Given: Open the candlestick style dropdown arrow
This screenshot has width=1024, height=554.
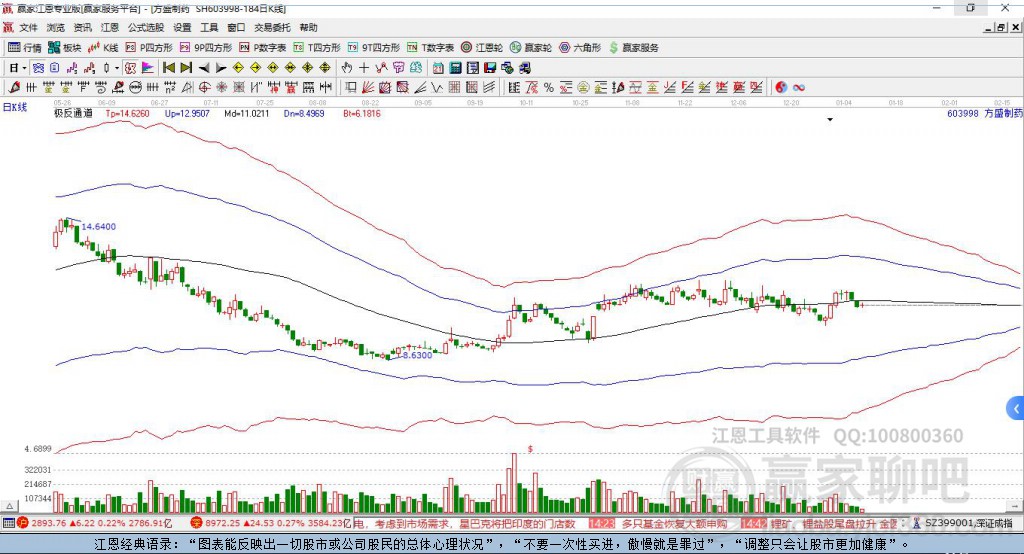Looking at the screenshot, I should point(117,68).
